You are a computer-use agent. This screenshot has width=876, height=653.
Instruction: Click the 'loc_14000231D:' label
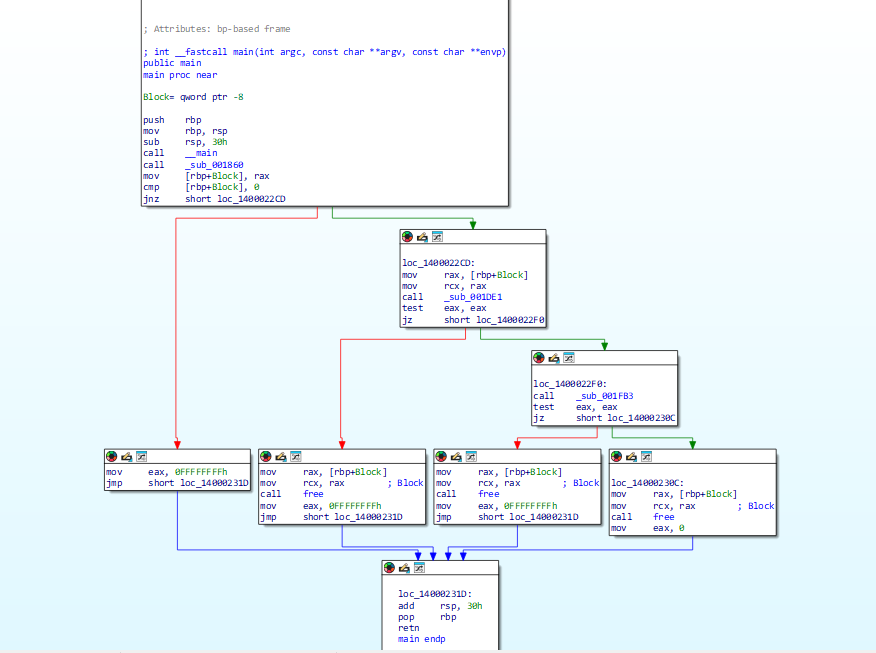(x=435, y=594)
